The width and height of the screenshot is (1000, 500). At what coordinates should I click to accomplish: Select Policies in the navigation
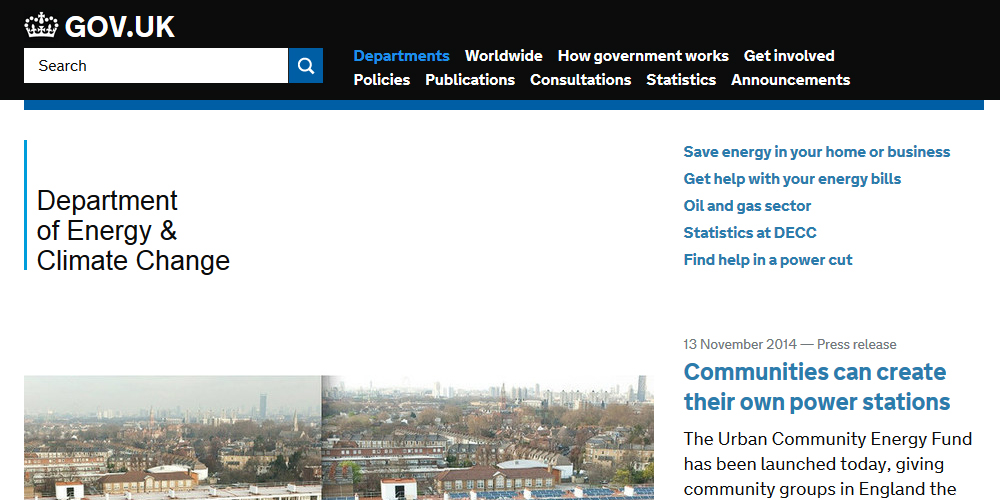point(381,80)
